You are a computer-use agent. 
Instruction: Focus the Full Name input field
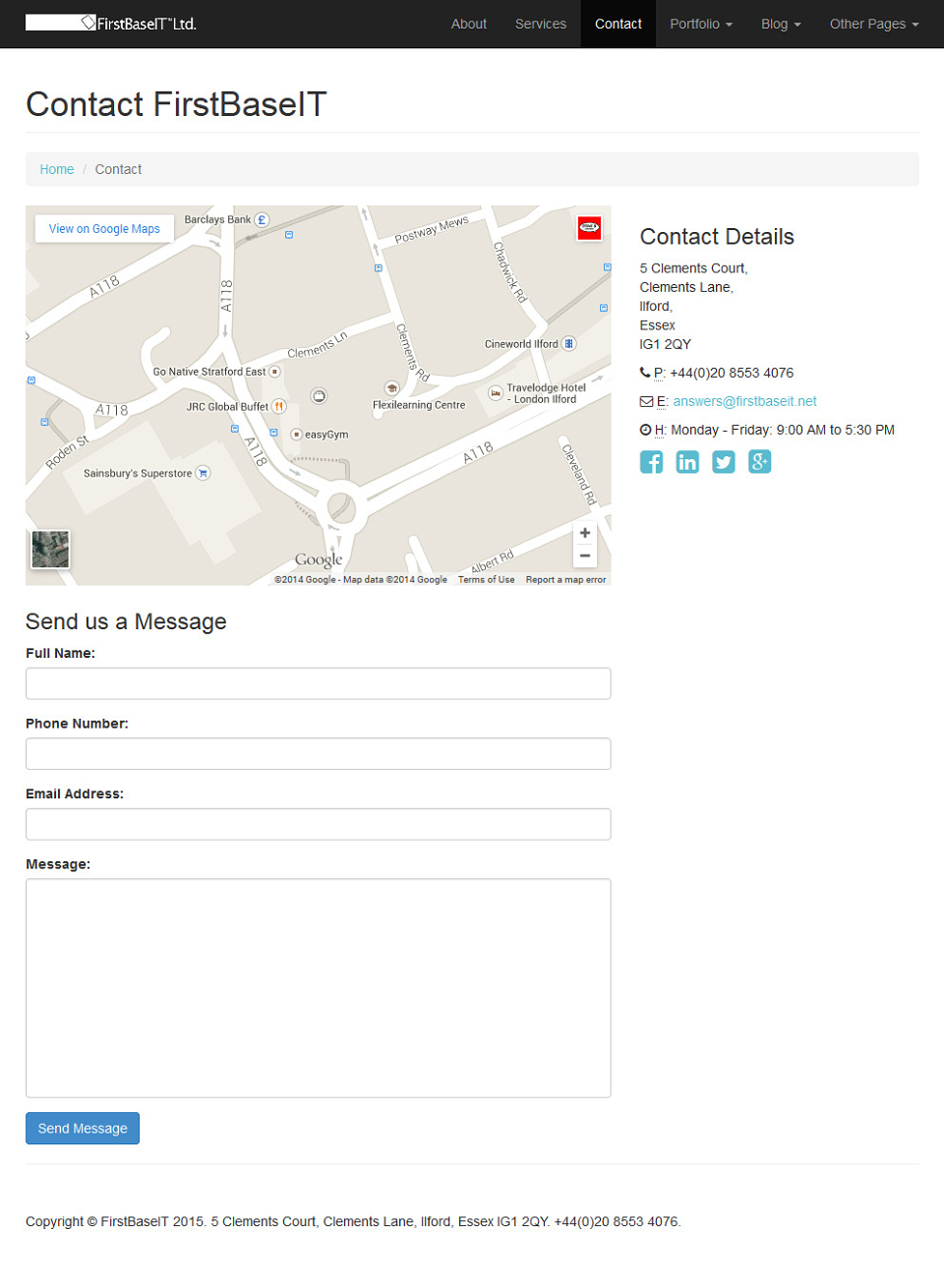(319, 683)
